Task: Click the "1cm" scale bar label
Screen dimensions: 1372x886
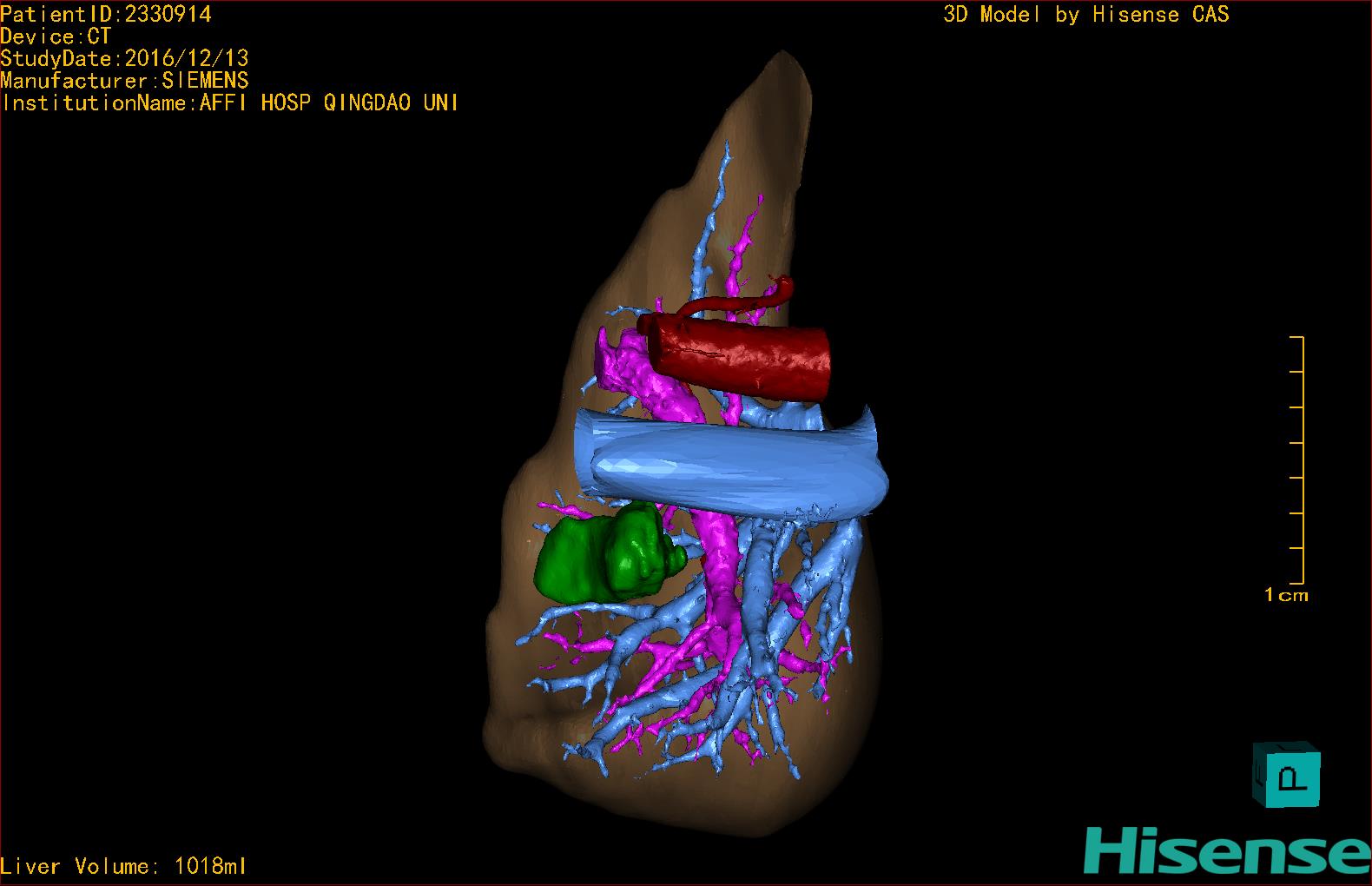Action: point(1286,596)
